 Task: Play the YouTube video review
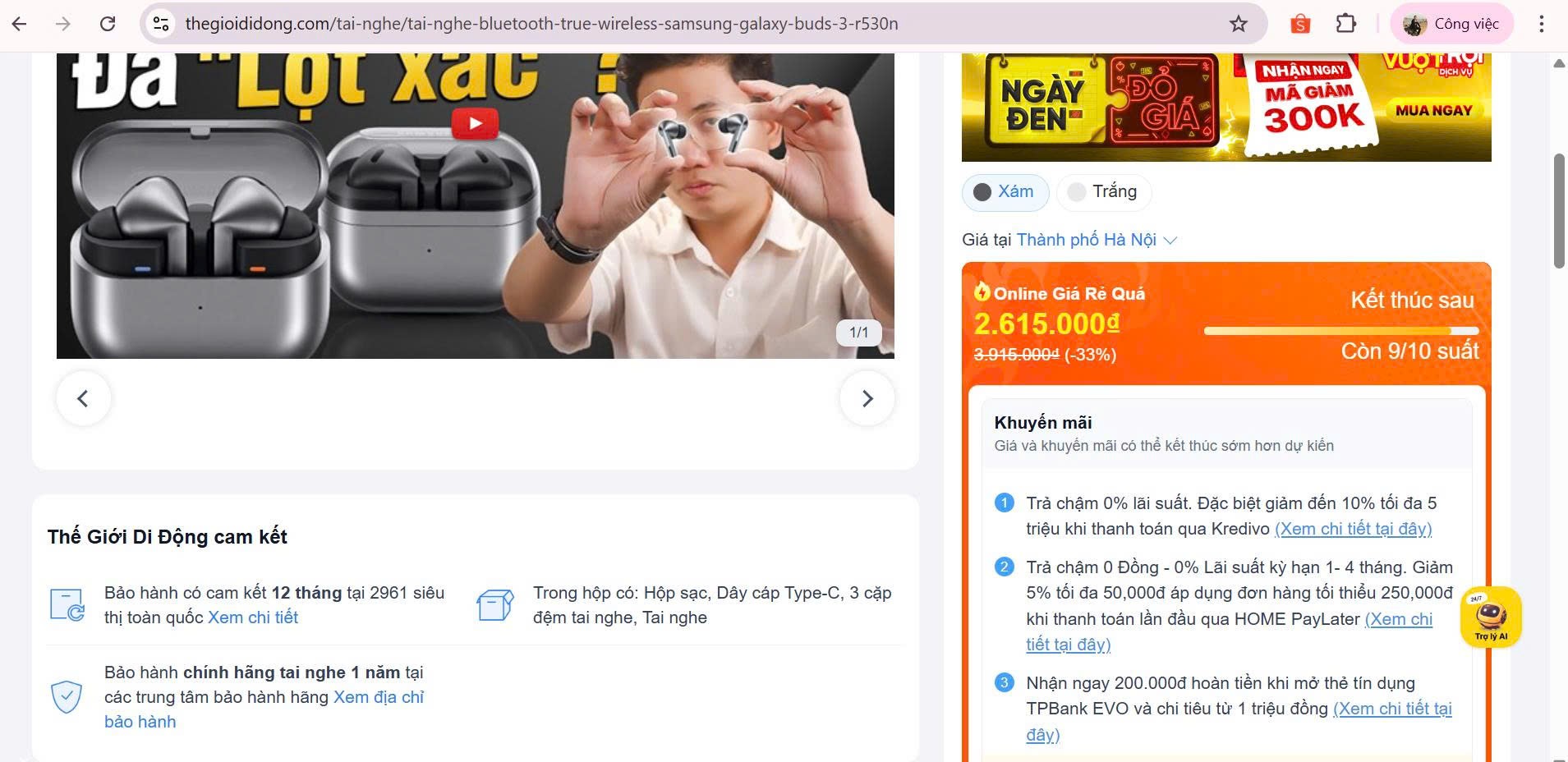[x=475, y=124]
